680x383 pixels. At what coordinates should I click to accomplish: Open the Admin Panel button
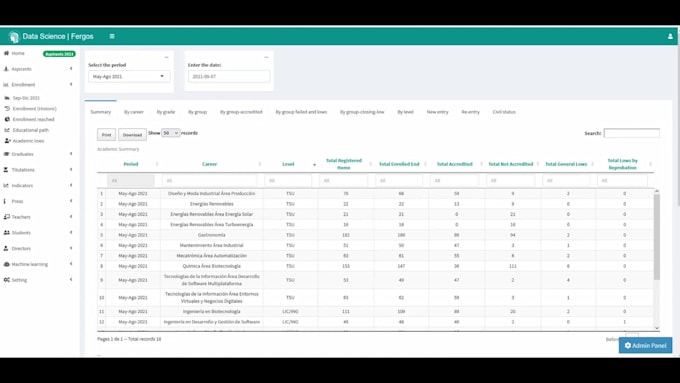[645, 346]
